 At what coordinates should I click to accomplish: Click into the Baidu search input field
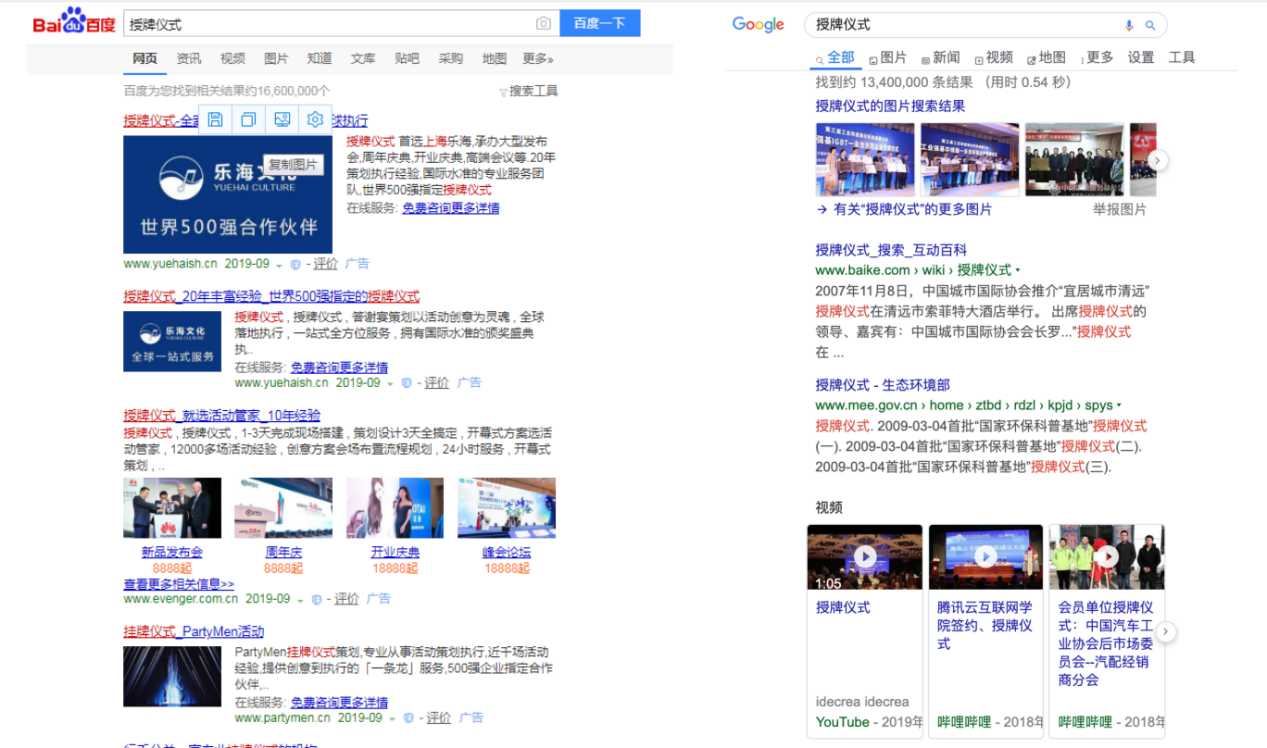pos(330,24)
